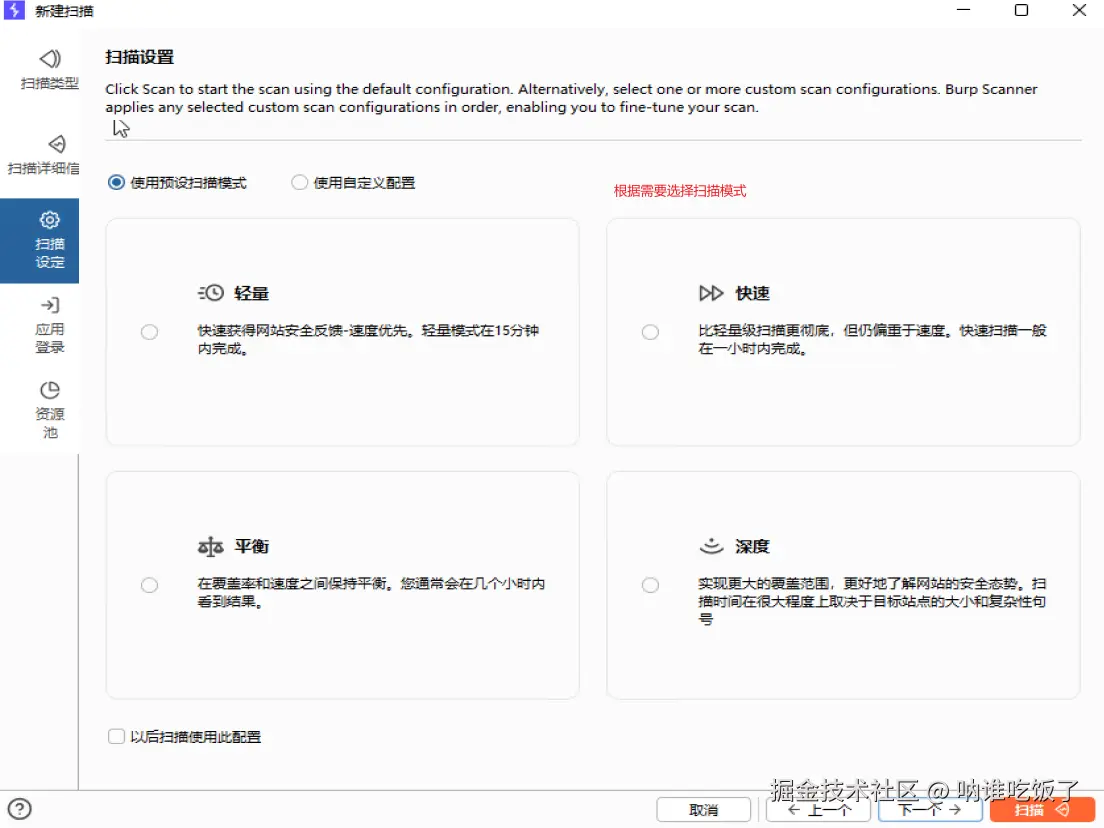Click the 快速 card heading text
The height and width of the screenshot is (828, 1104).
point(752,294)
